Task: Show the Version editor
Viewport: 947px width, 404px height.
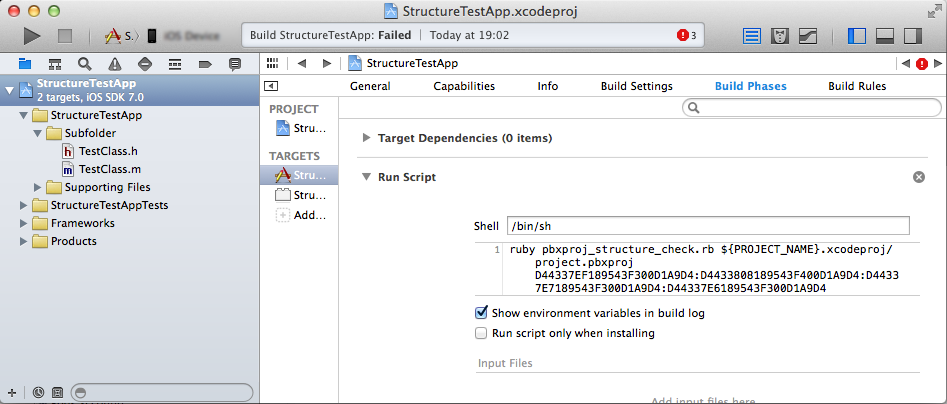Action: click(808, 36)
